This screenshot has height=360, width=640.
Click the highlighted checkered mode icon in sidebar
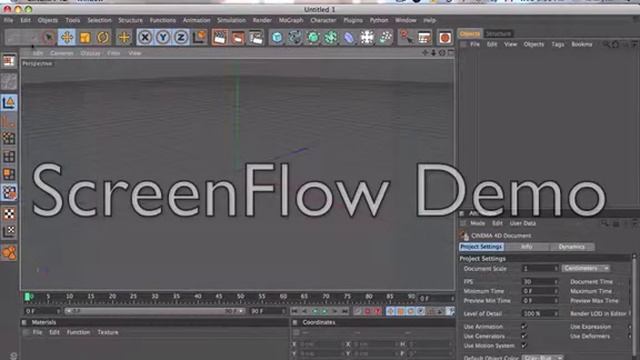coord(9,193)
